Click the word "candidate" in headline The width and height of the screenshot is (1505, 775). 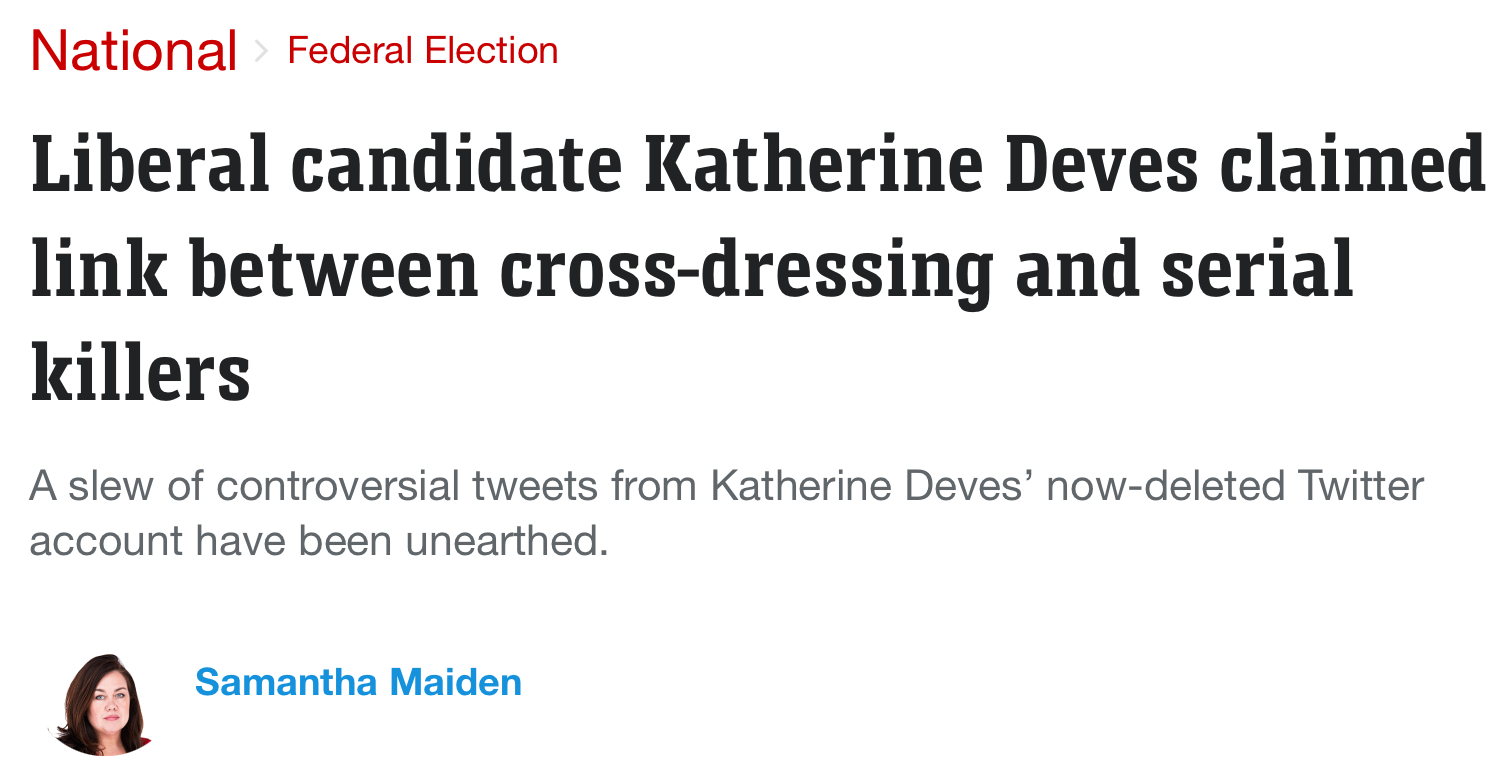[458, 163]
